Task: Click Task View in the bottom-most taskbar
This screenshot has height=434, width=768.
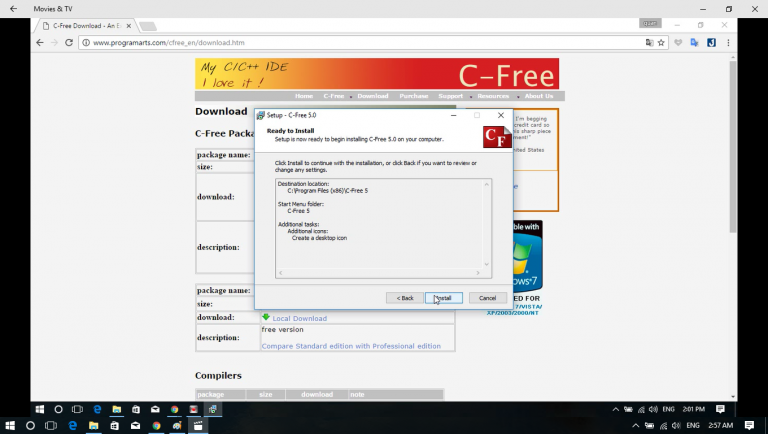Action: pos(51,426)
